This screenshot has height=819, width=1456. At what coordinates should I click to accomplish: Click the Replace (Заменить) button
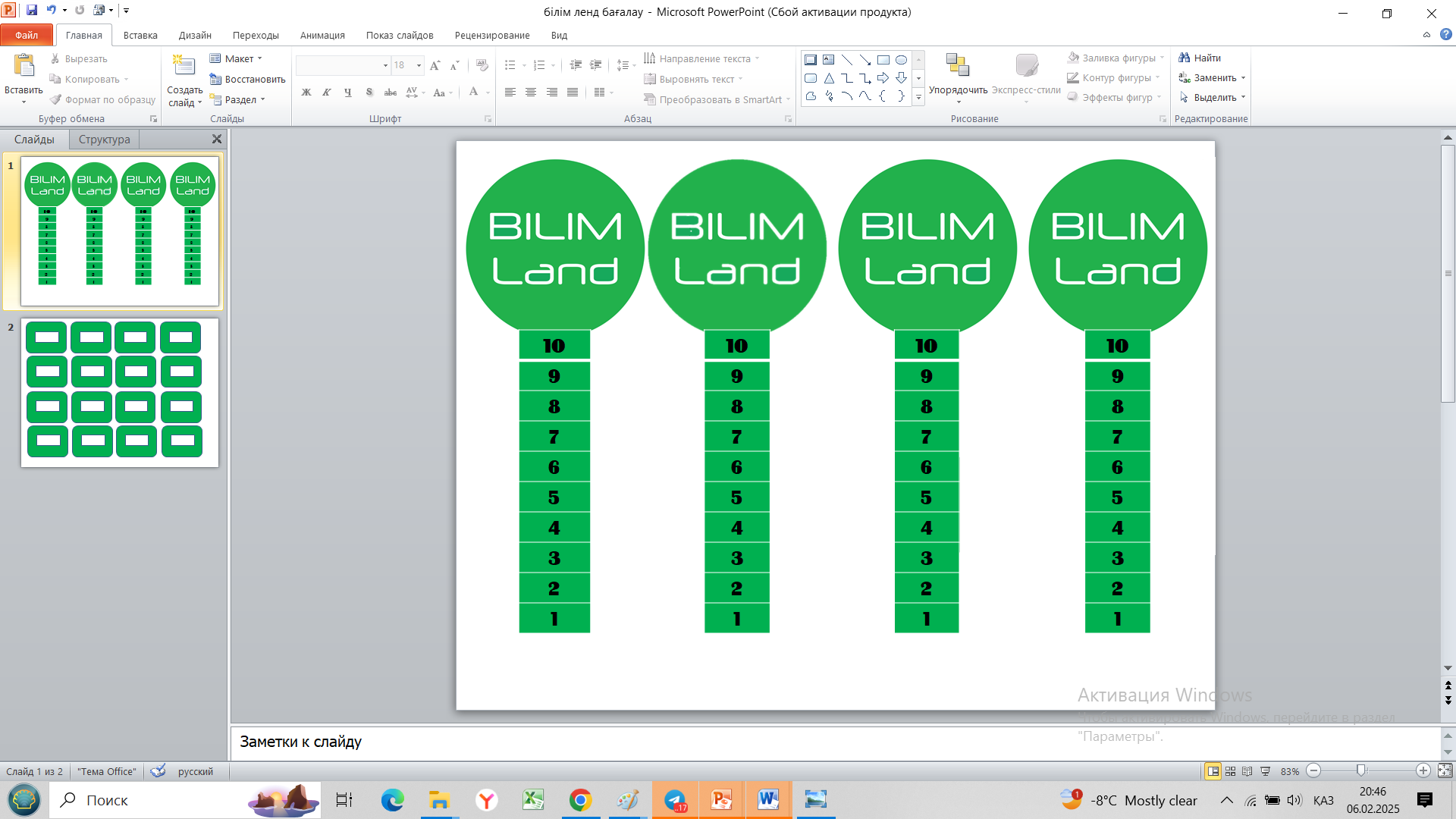pyautogui.click(x=1214, y=77)
